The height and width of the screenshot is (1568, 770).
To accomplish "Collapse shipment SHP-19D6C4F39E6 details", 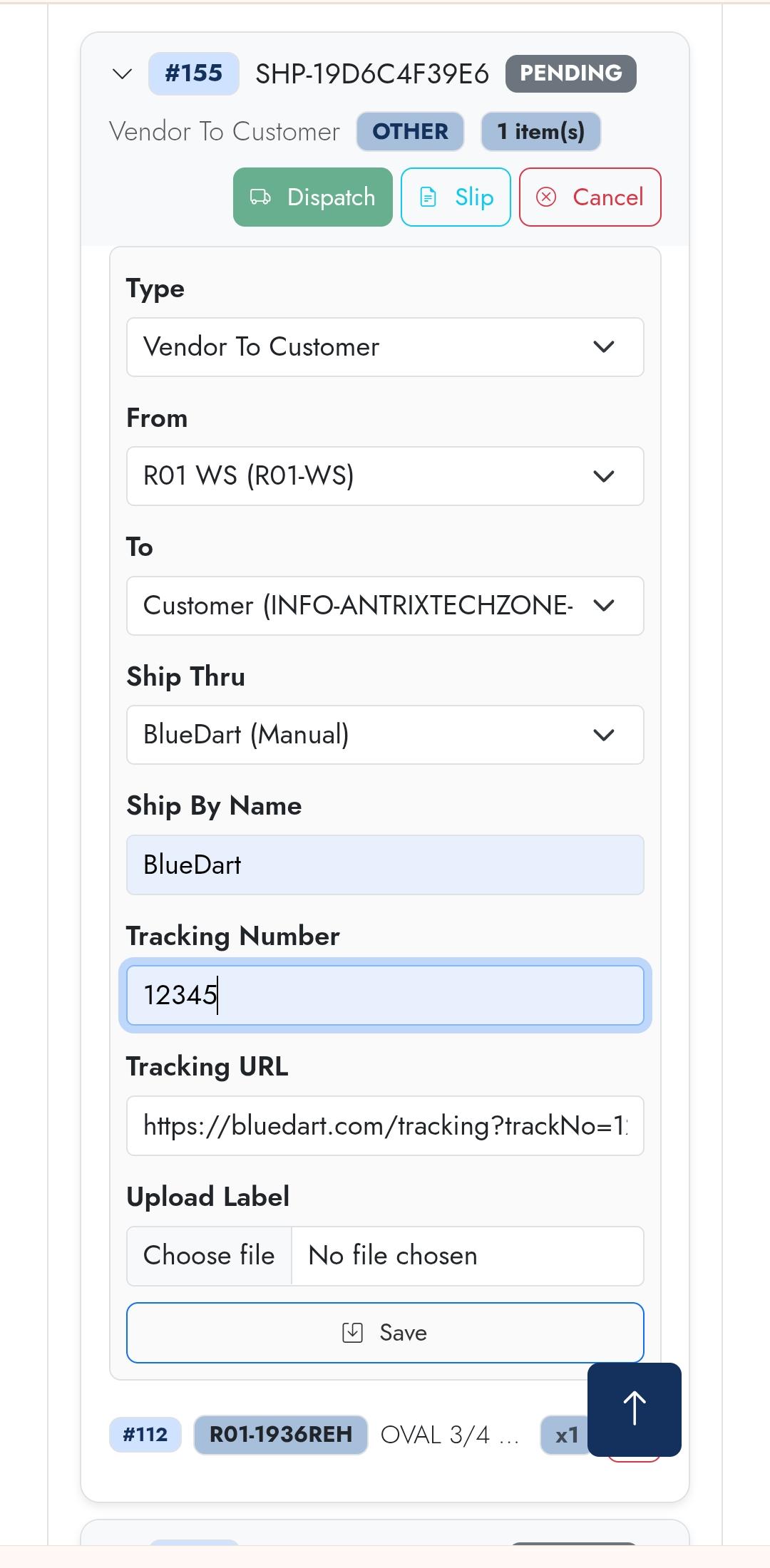I will 121,73.
